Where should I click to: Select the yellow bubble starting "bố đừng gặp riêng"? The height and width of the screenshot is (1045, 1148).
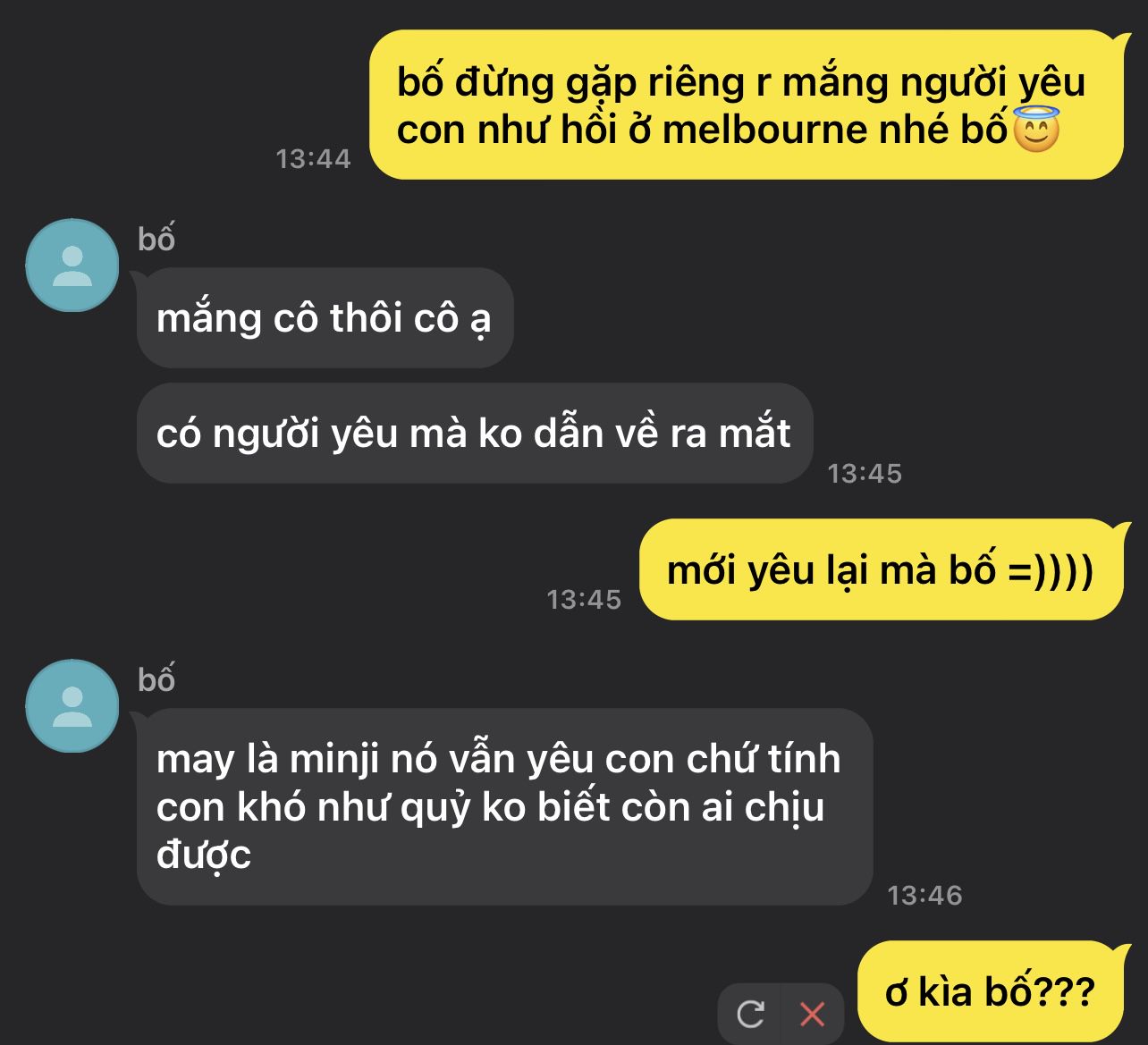click(747, 105)
